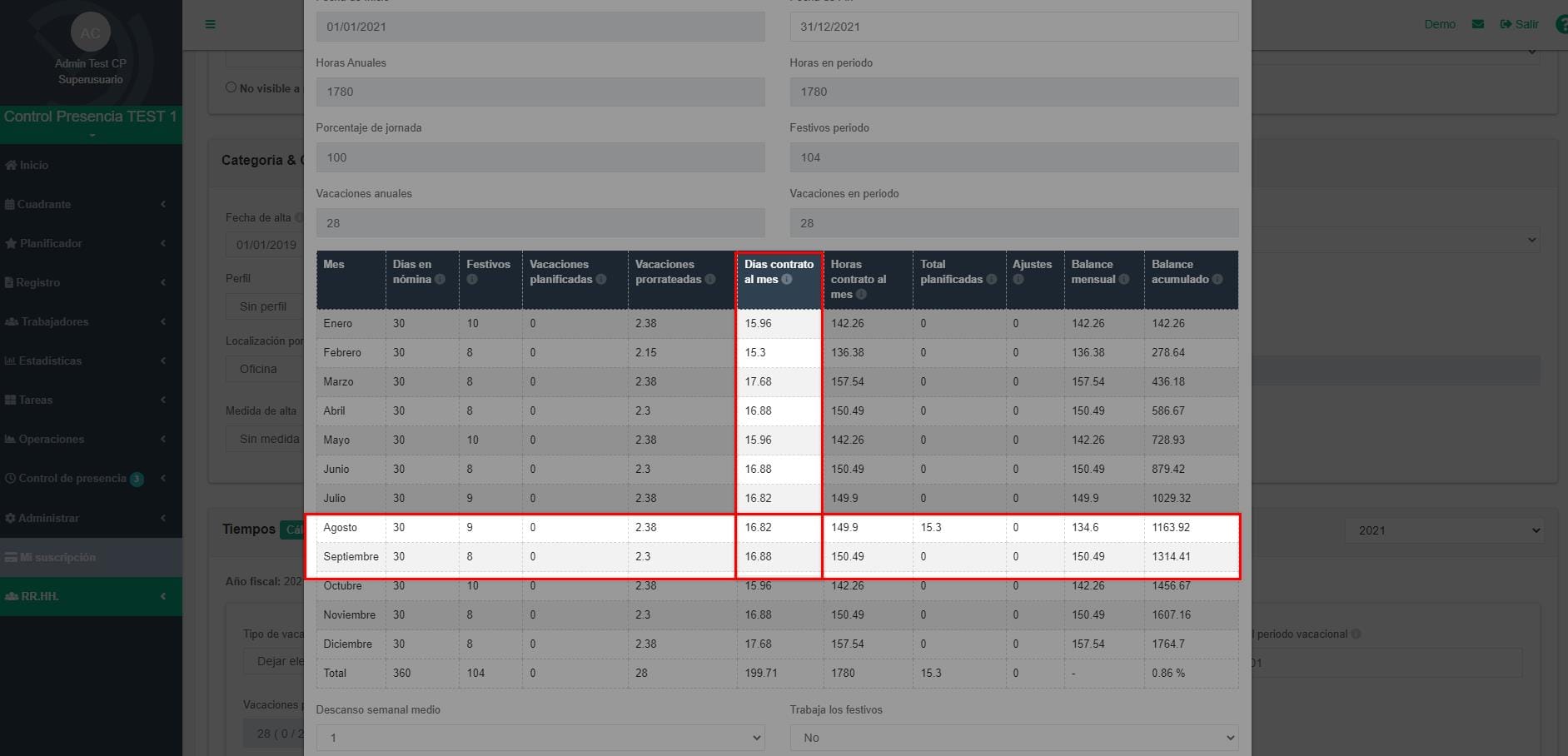The height and width of the screenshot is (756, 1568).
Task: Click the info icon under Festivos header
Action: point(472,280)
